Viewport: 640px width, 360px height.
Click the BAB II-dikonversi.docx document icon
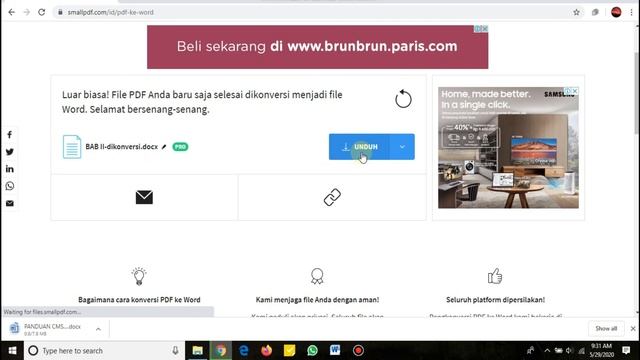(72, 147)
